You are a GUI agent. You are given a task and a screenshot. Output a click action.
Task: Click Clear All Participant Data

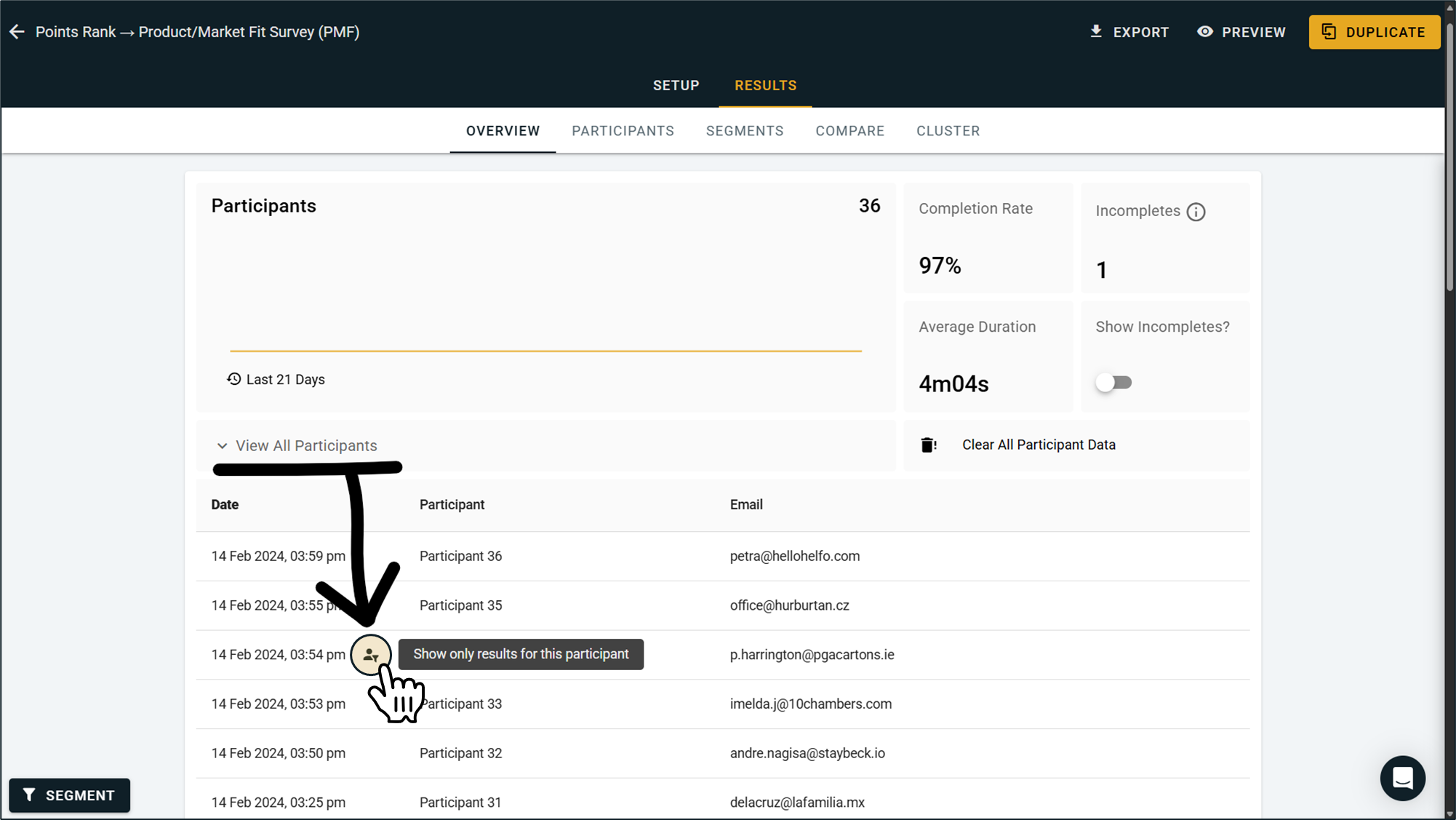pos(1038,445)
